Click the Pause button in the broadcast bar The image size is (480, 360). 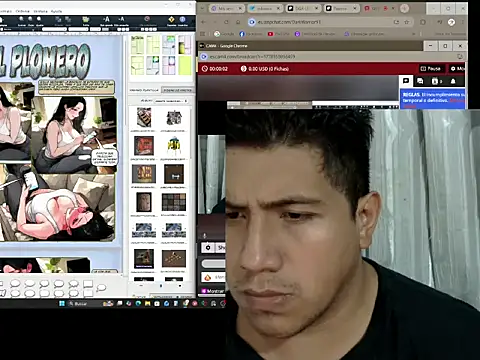click(431, 69)
